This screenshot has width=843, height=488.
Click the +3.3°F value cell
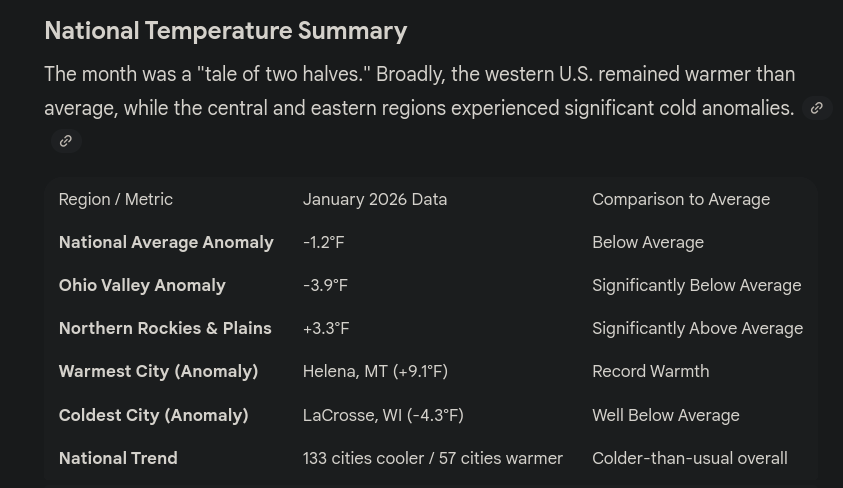click(x=326, y=328)
